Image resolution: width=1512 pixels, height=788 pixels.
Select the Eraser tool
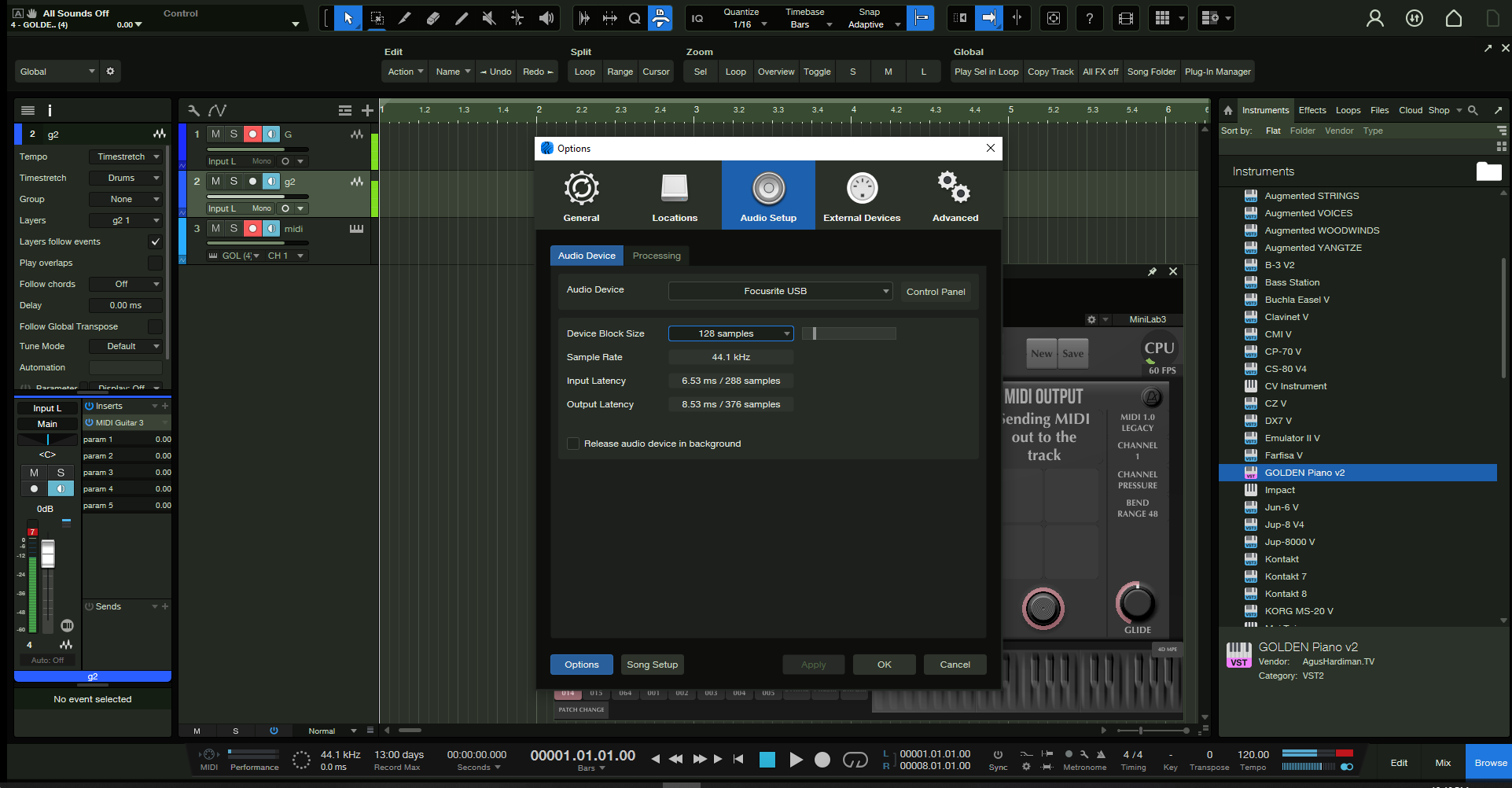pyautogui.click(x=432, y=18)
